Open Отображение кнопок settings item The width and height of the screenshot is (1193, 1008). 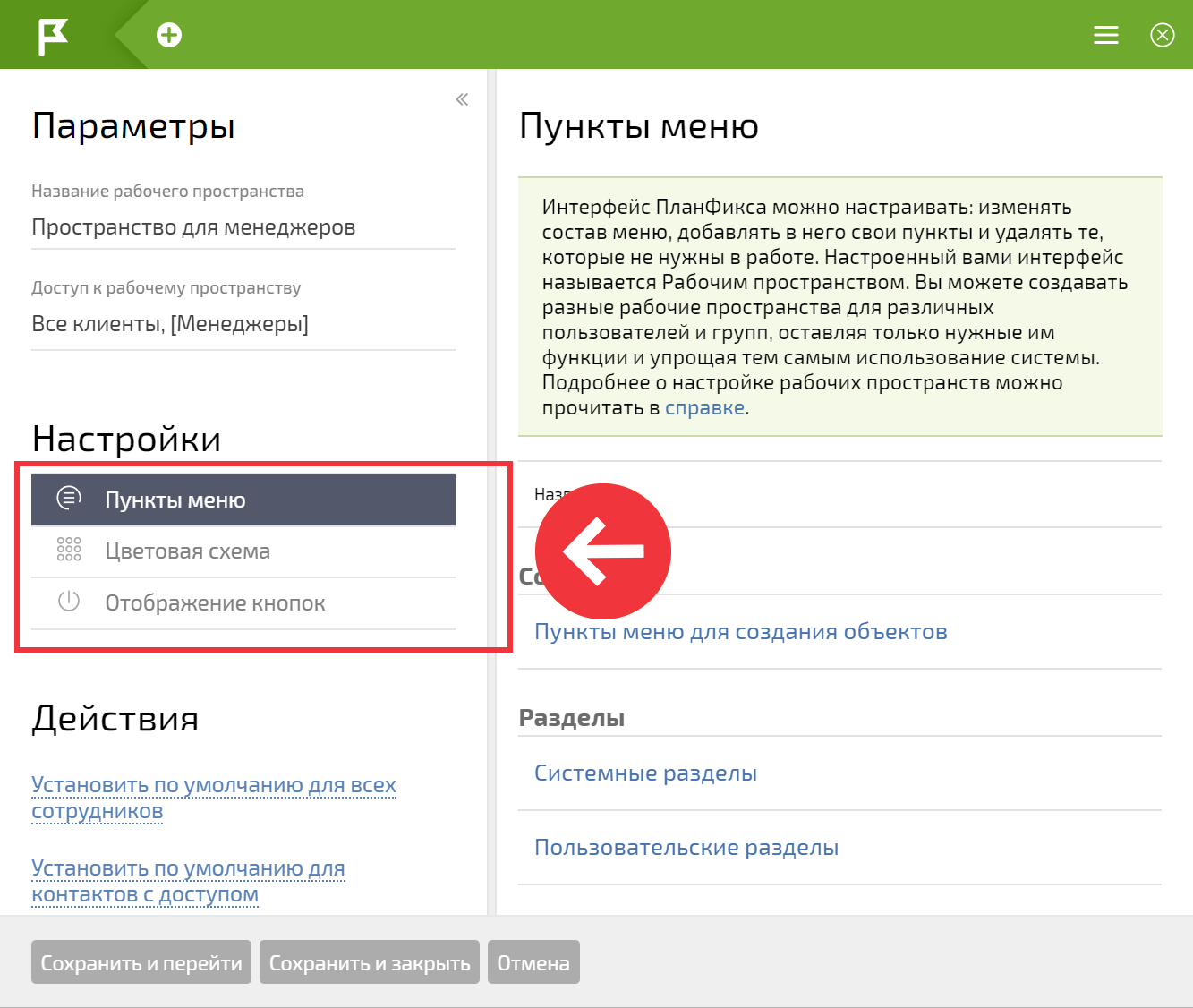point(243,603)
